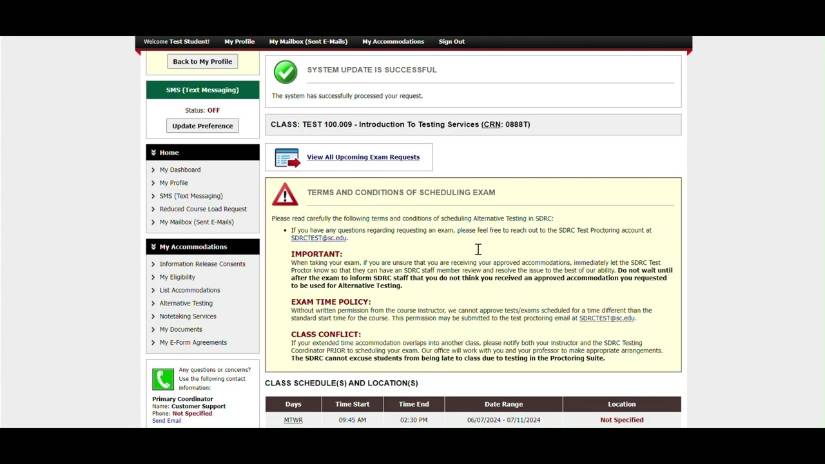
Task: Click the Days column header
Action: pos(293,405)
